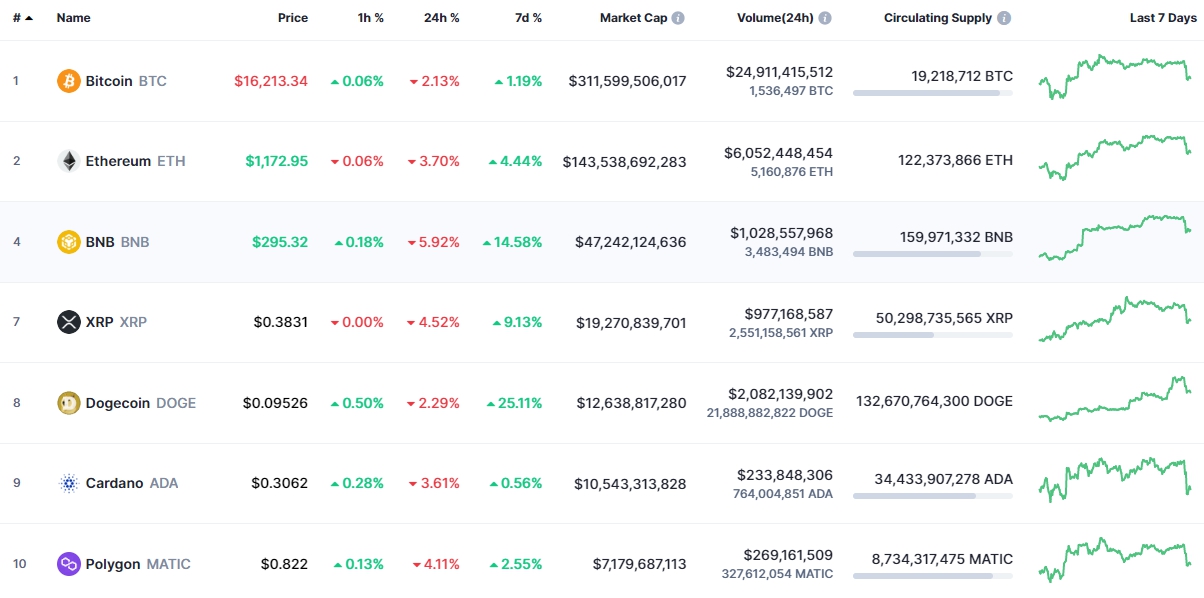The height and width of the screenshot is (598, 1204).
Task: Open Cardano's last 7 days chart
Action: 1115,479
